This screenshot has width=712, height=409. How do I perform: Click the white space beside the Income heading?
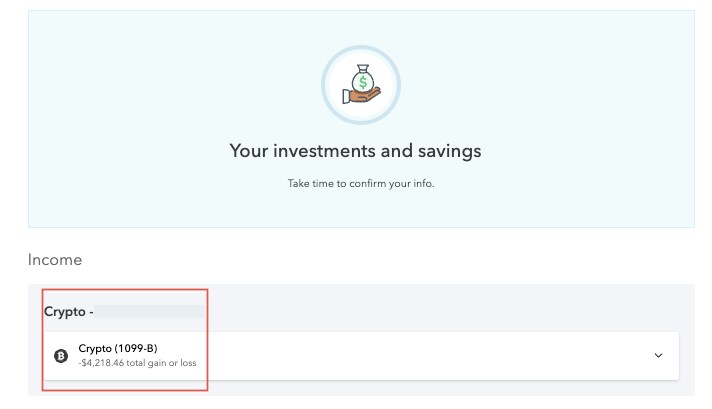point(363,260)
